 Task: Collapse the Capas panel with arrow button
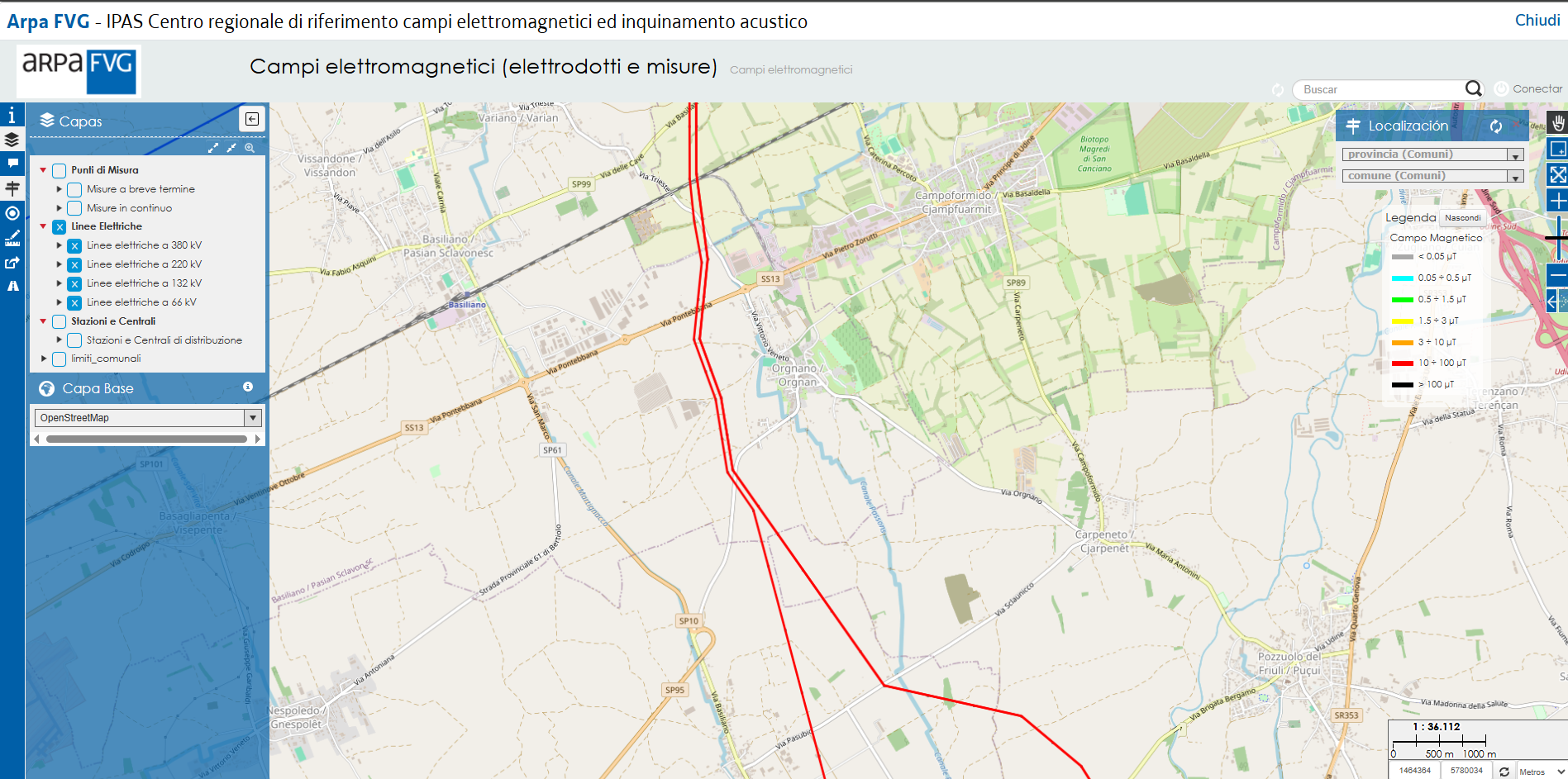[252, 119]
